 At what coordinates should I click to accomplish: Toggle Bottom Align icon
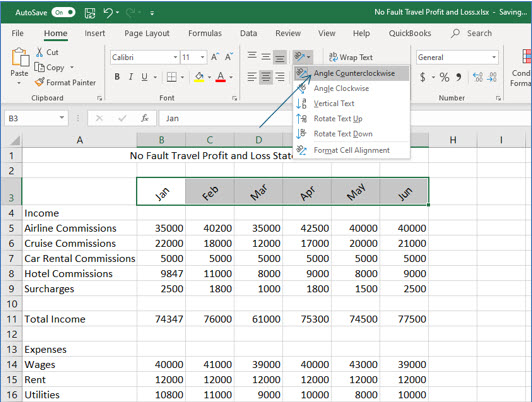pyautogui.click(x=280, y=57)
